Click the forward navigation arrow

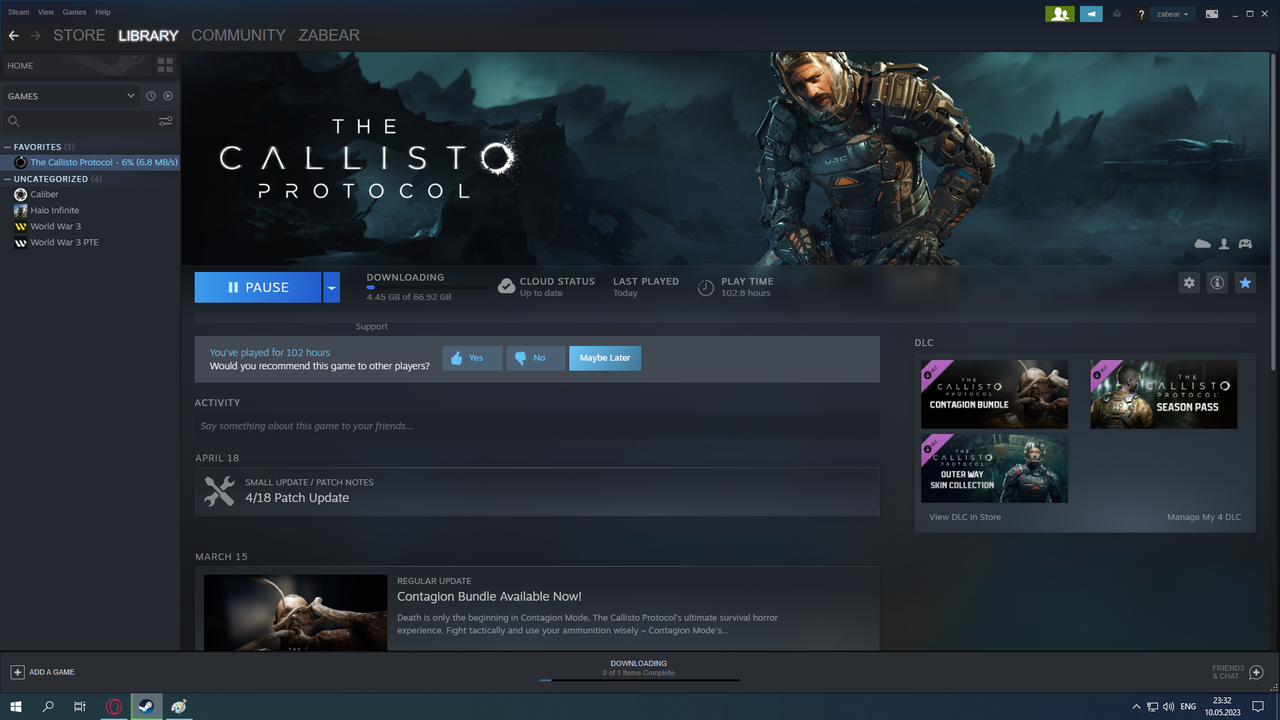[x=36, y=35]
